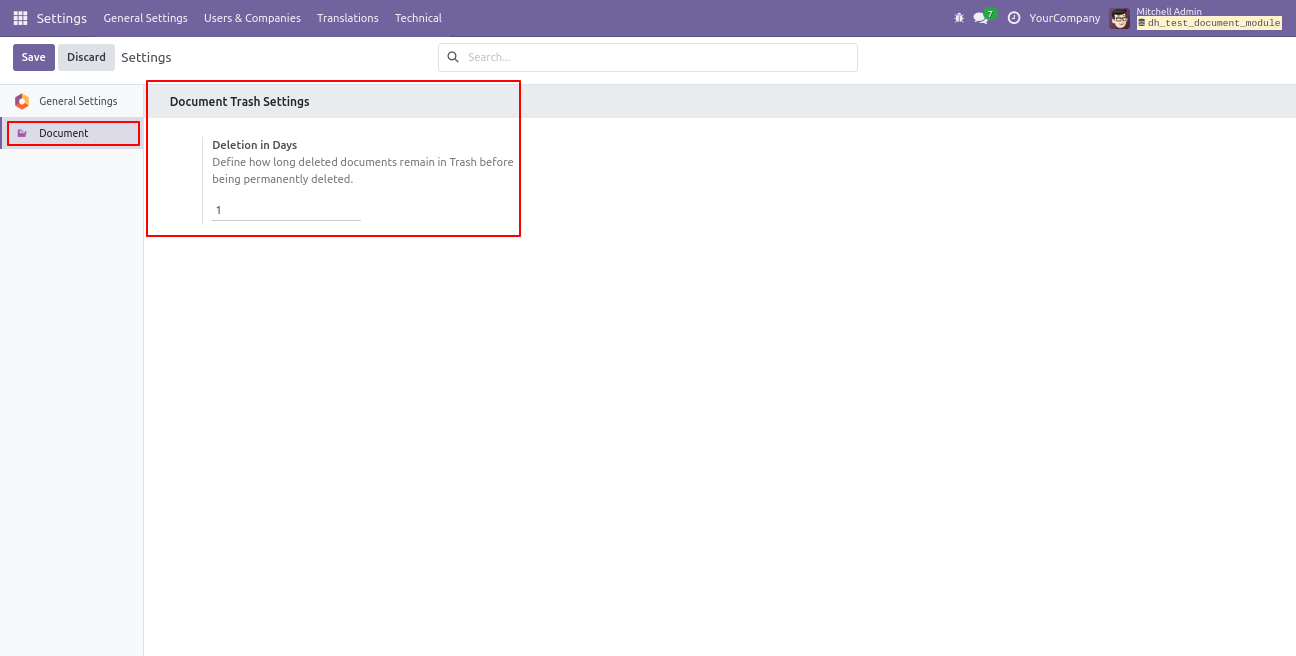
Task: Open the main apps grid menu
Action: click(x=20, y=18)
